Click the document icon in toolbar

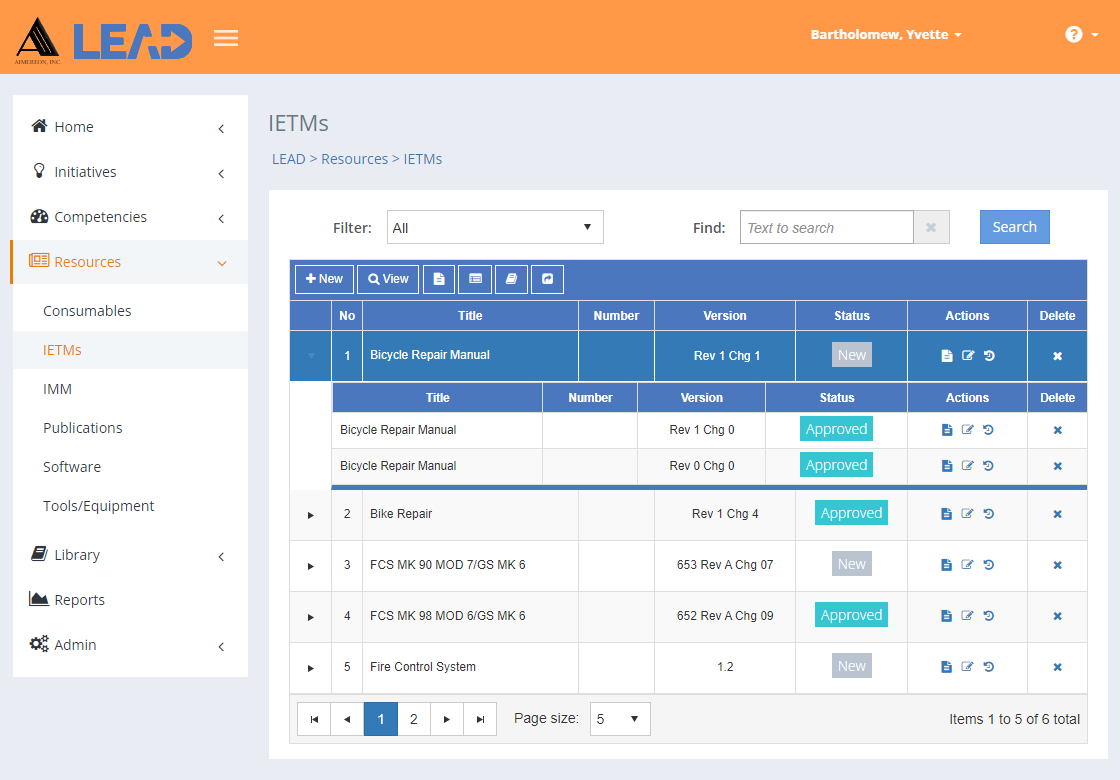tap(439, 279)
